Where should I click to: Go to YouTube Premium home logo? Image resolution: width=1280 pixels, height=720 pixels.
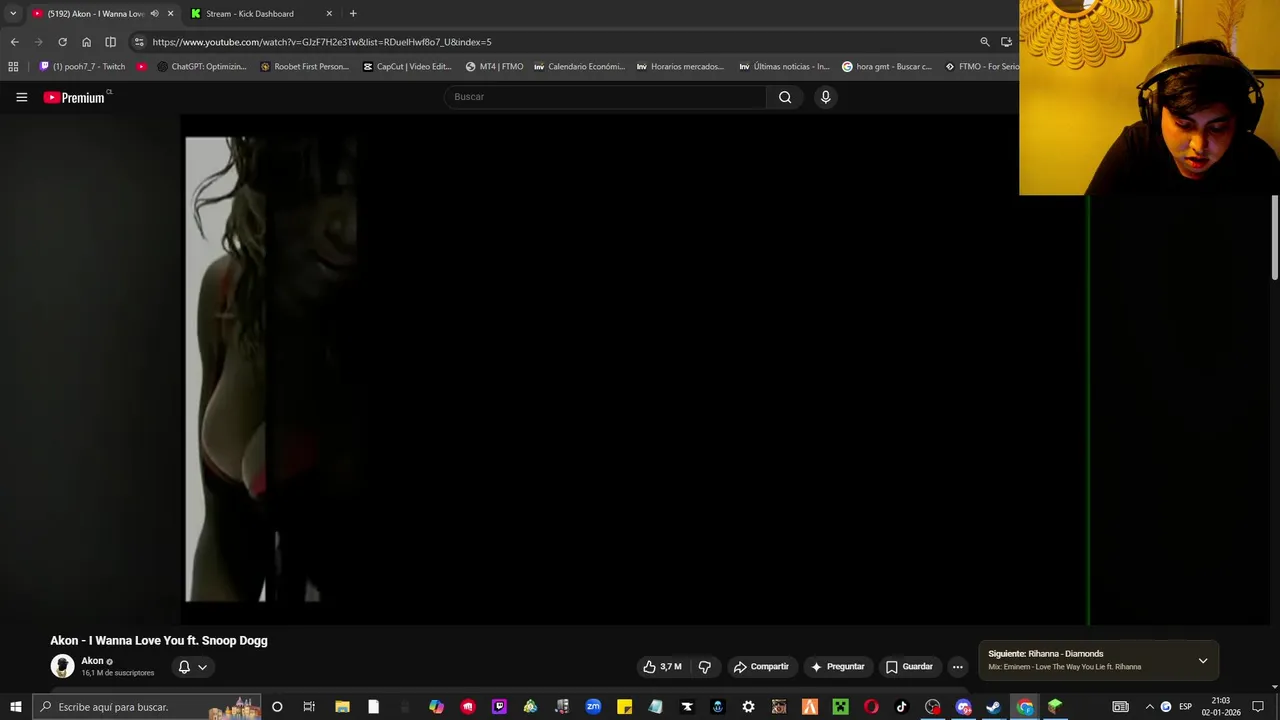pyautogui.click(x=76, y=97)
